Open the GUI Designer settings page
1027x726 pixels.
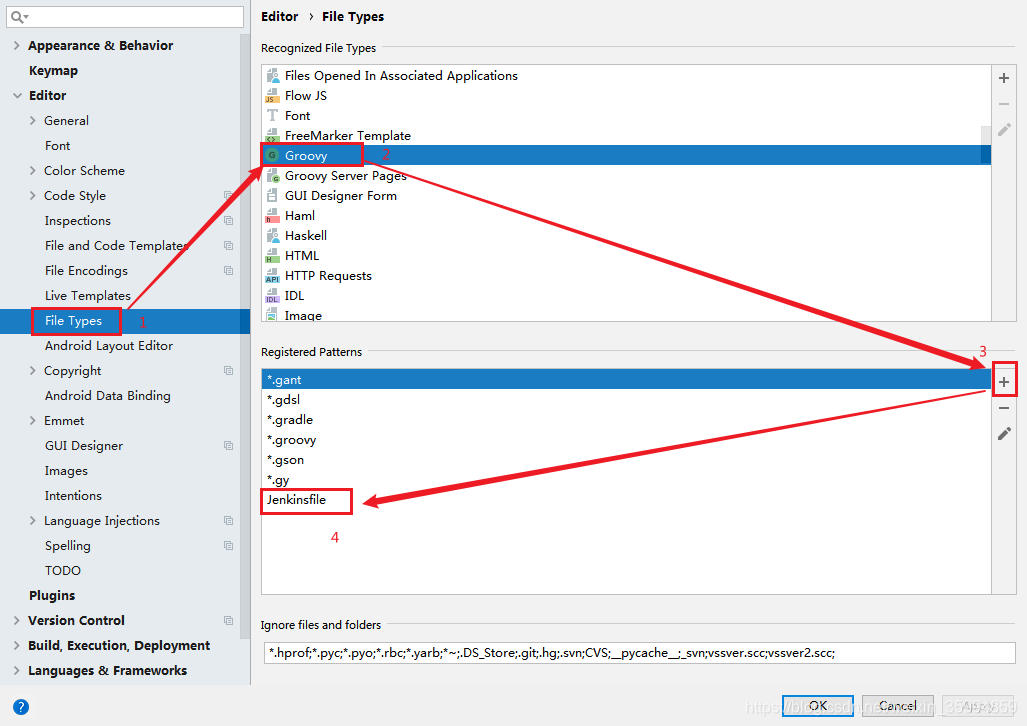tap(84, 446)
